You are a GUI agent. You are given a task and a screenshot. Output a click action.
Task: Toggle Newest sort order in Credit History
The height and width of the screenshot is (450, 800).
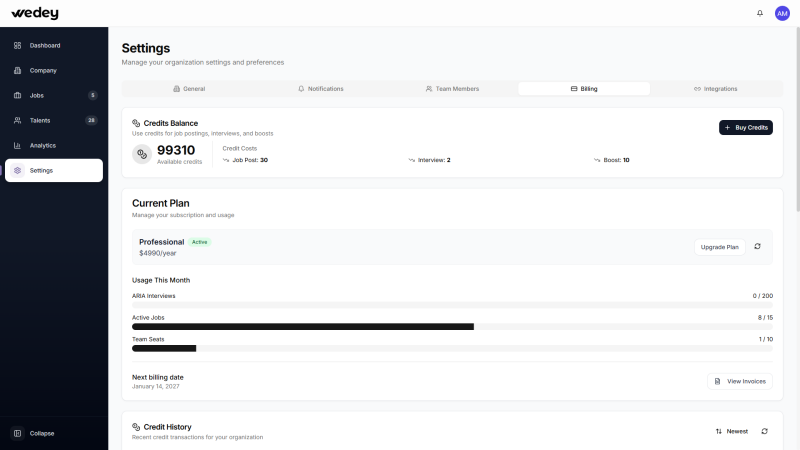pos(732,431)
